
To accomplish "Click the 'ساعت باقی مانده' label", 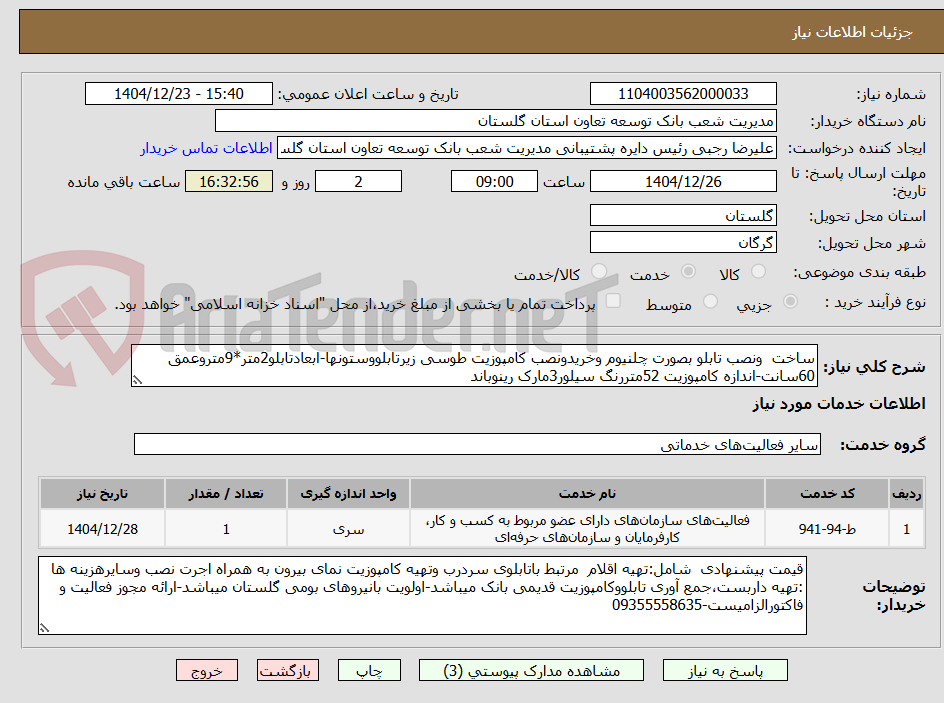I will coord(123,182).
